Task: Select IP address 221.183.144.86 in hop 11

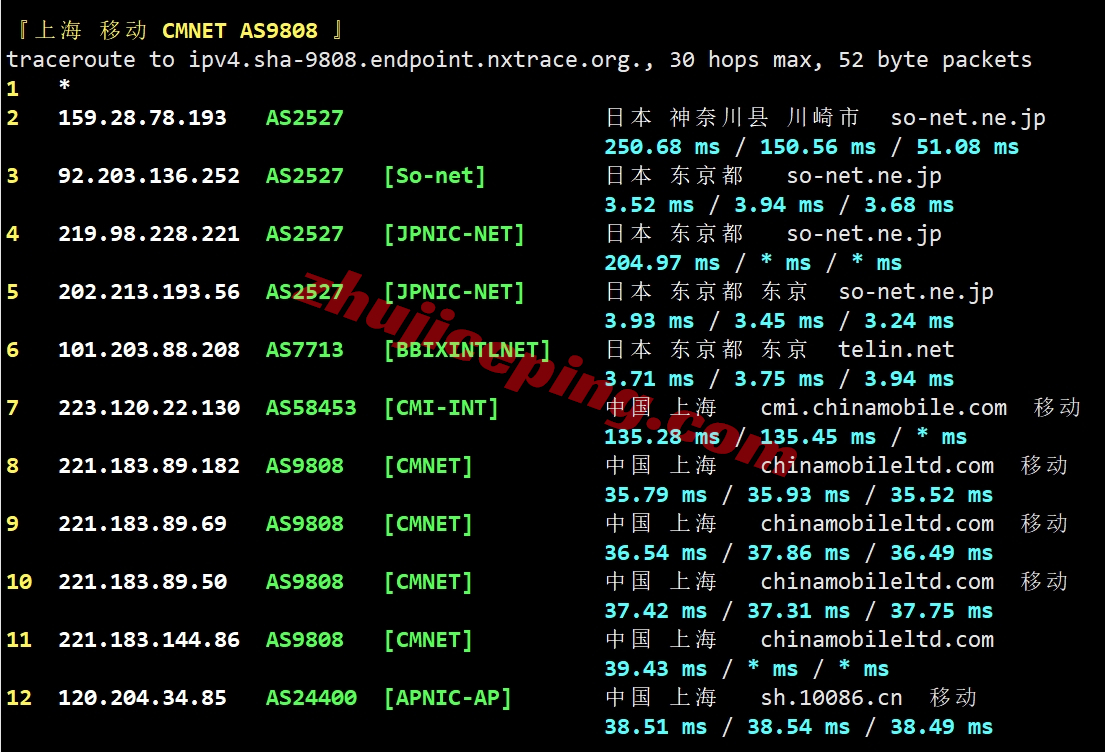Action: 149,640
